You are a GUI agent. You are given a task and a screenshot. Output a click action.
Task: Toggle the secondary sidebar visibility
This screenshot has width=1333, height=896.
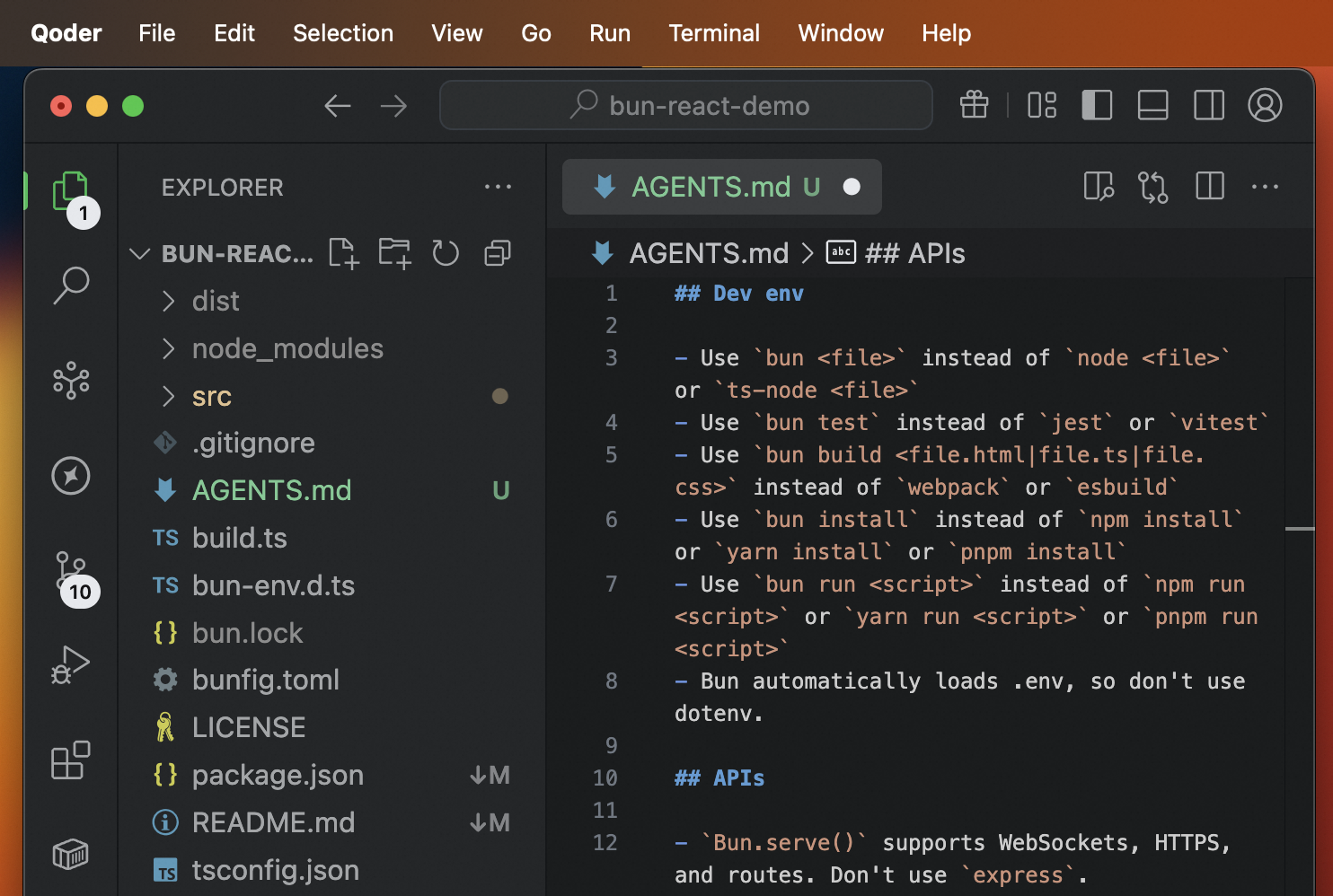1209,106
